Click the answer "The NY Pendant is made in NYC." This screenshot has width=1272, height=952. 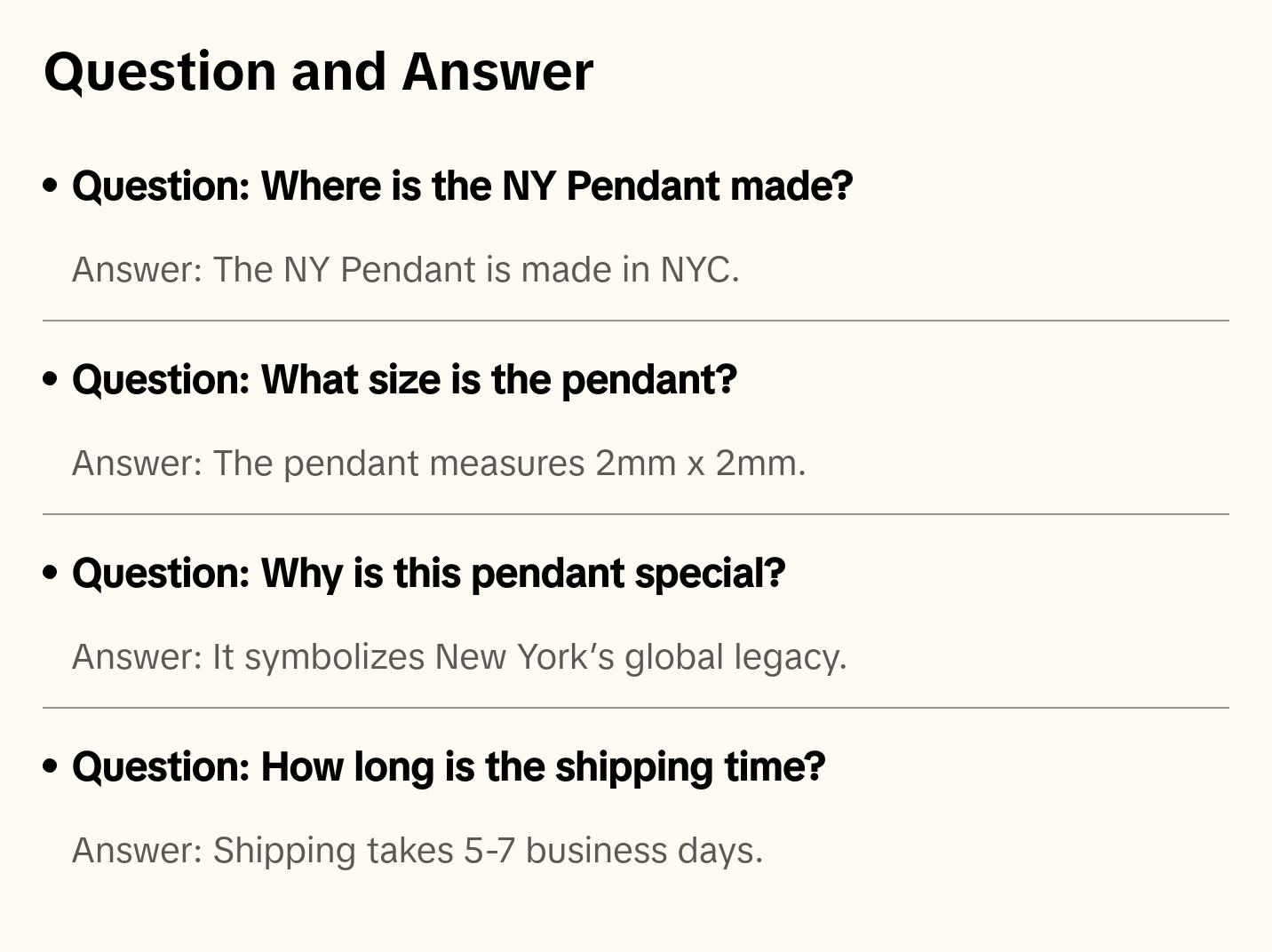[x=405, y=270]
